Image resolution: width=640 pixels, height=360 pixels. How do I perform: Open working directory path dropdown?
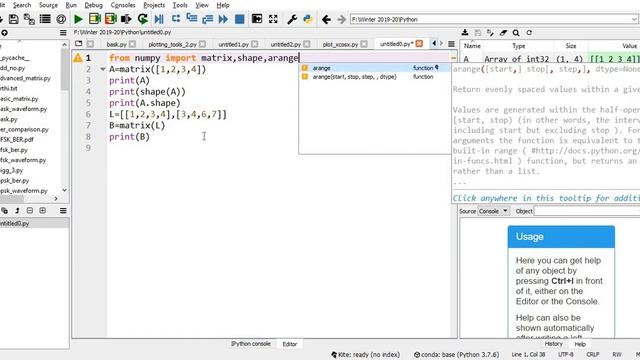(634, 19)
